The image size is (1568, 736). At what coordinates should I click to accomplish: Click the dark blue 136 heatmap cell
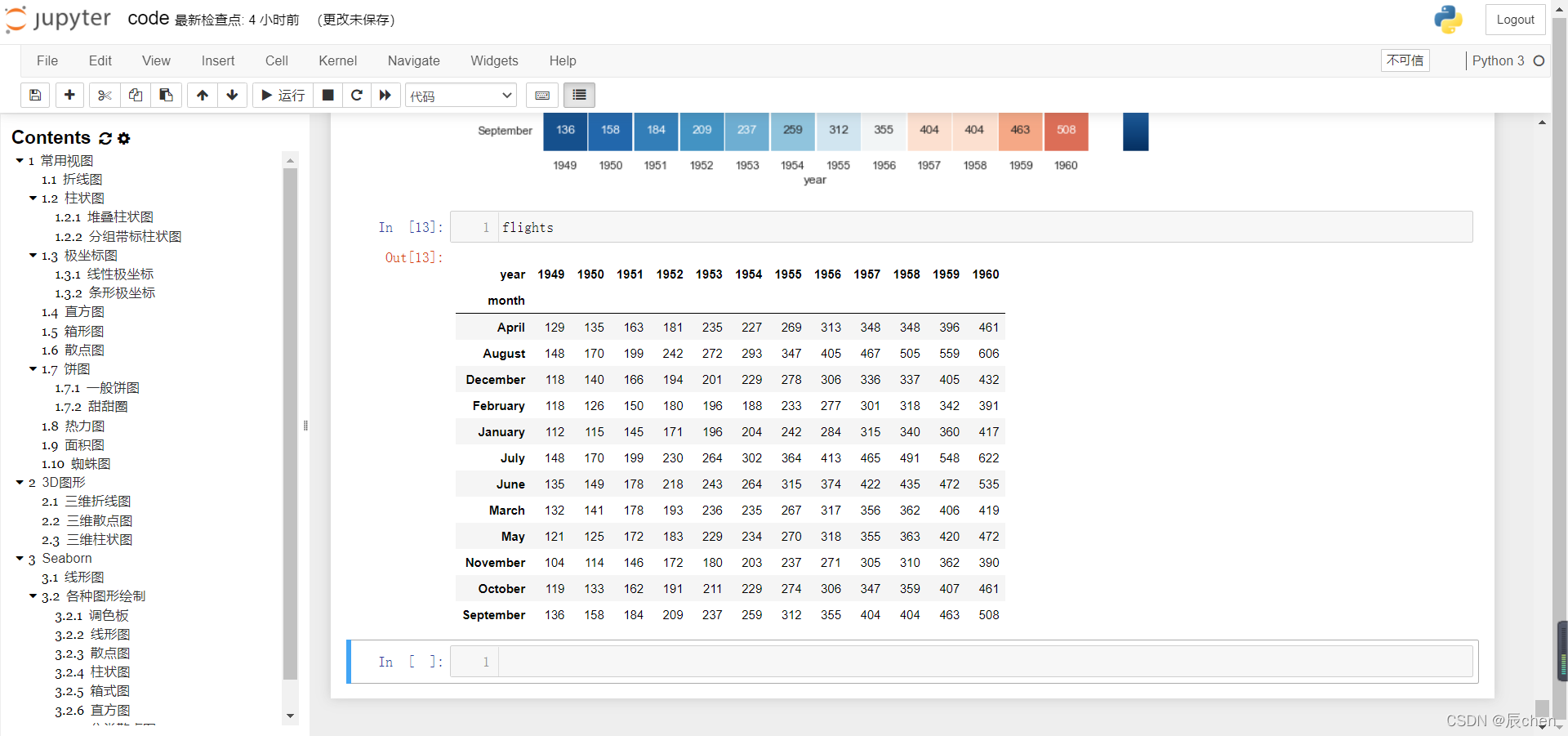tap(565, 131)
